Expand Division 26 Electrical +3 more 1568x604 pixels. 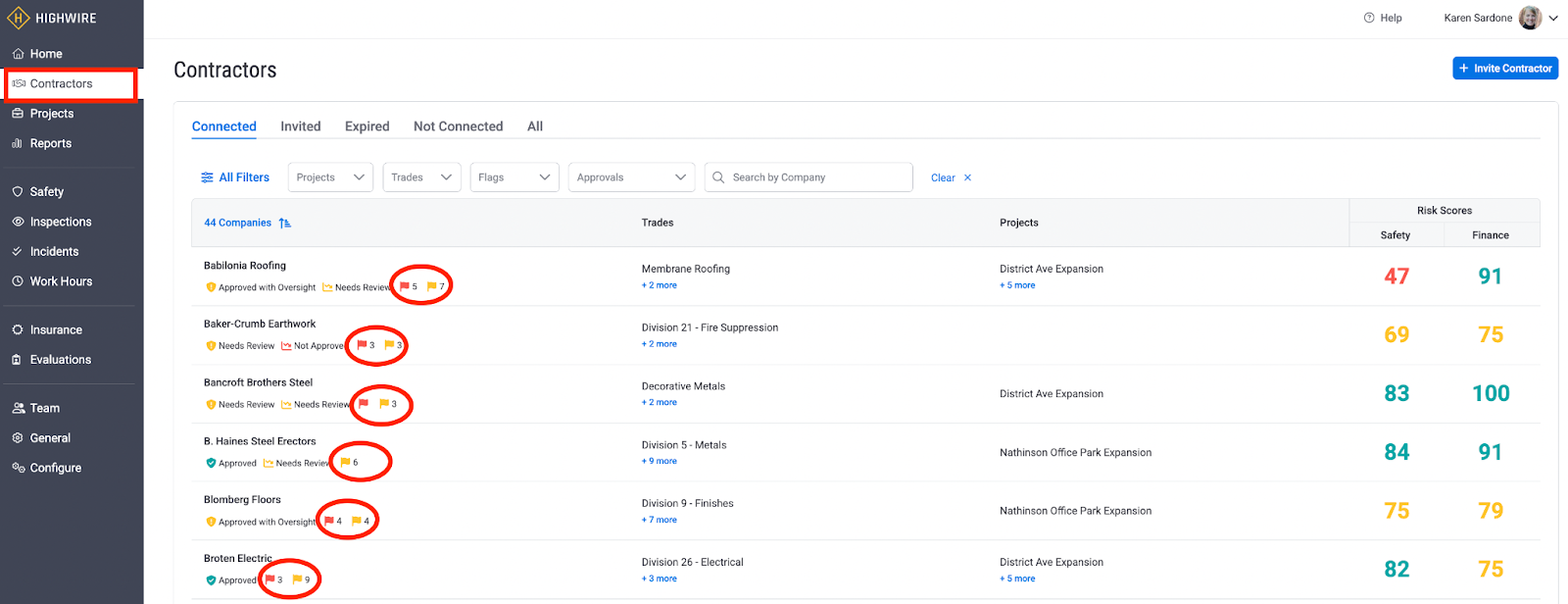(x=660, y=579)
